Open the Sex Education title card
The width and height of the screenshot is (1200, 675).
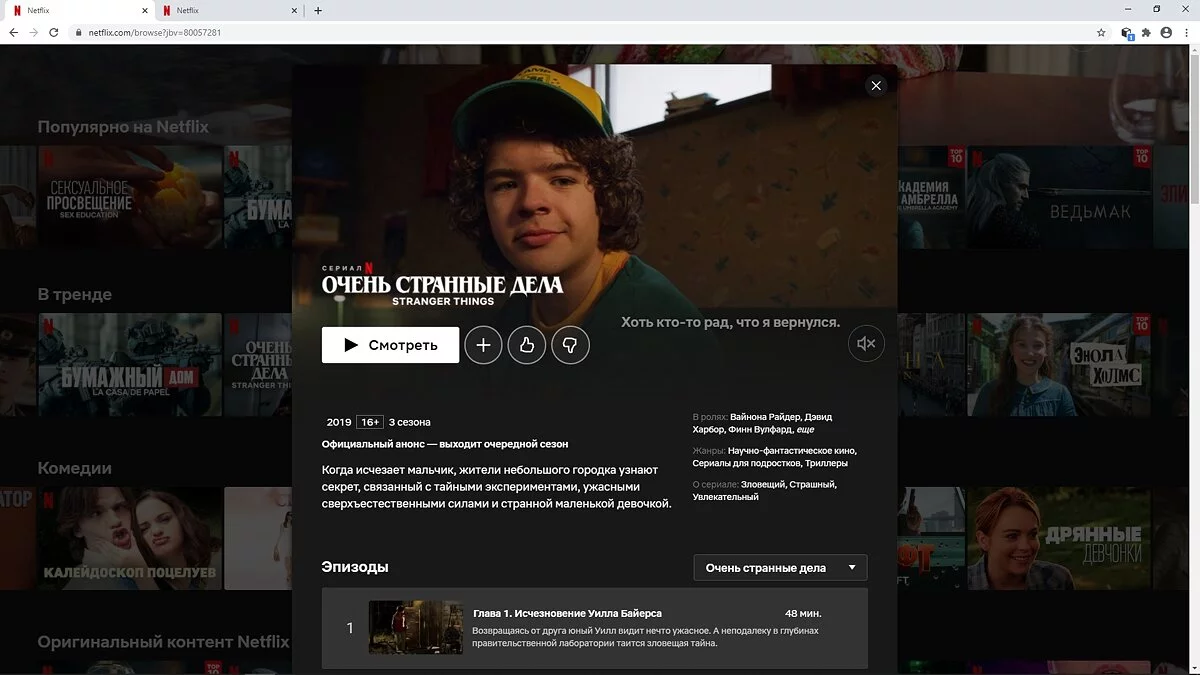pyautogui.click(x=130, y=197)
